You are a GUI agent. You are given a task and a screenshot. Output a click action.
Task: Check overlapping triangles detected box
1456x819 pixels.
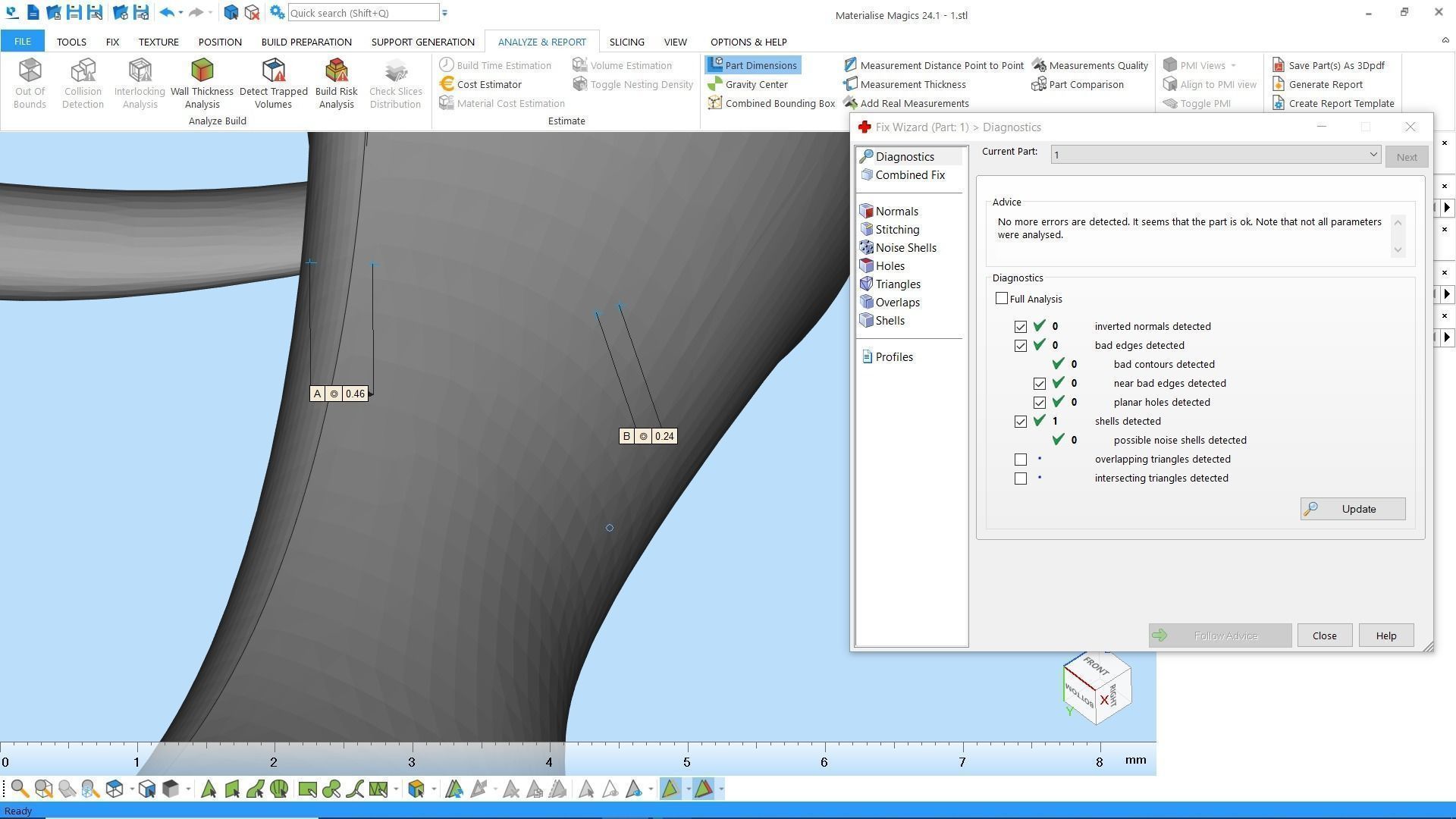point(1021,460)
